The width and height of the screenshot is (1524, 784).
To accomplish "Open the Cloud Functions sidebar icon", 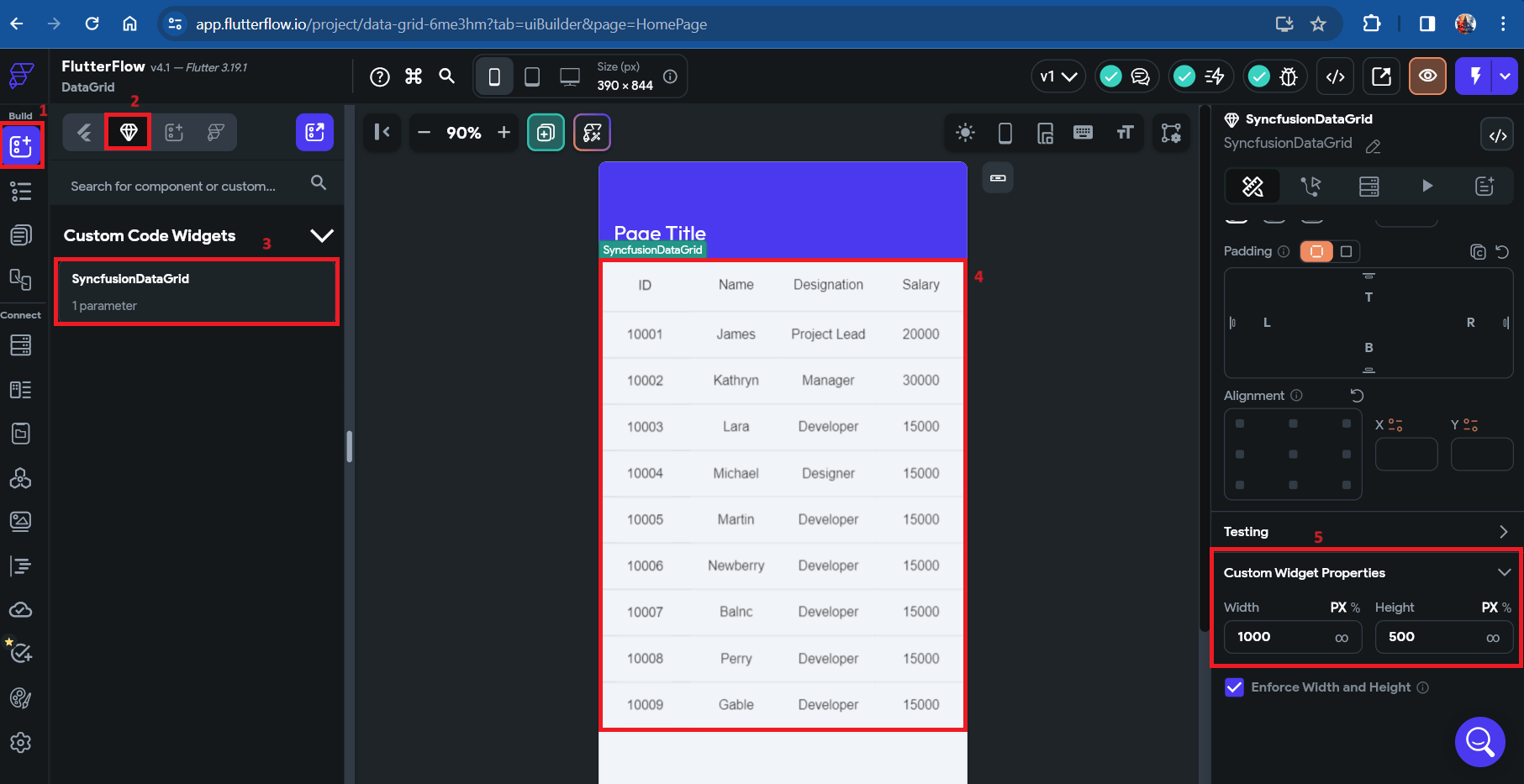I will (21, 609).
